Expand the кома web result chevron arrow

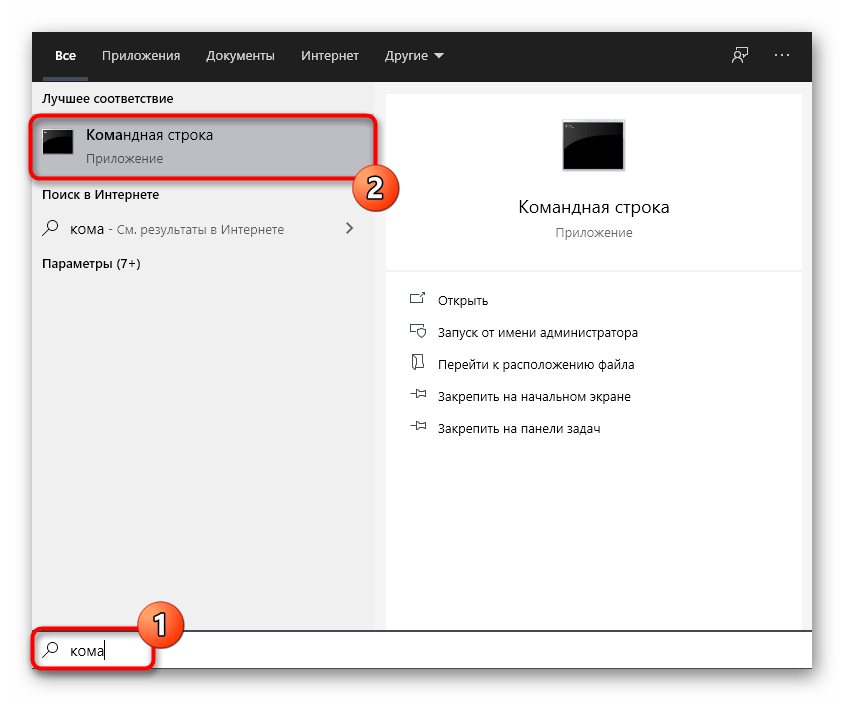(x=349, y=229)
